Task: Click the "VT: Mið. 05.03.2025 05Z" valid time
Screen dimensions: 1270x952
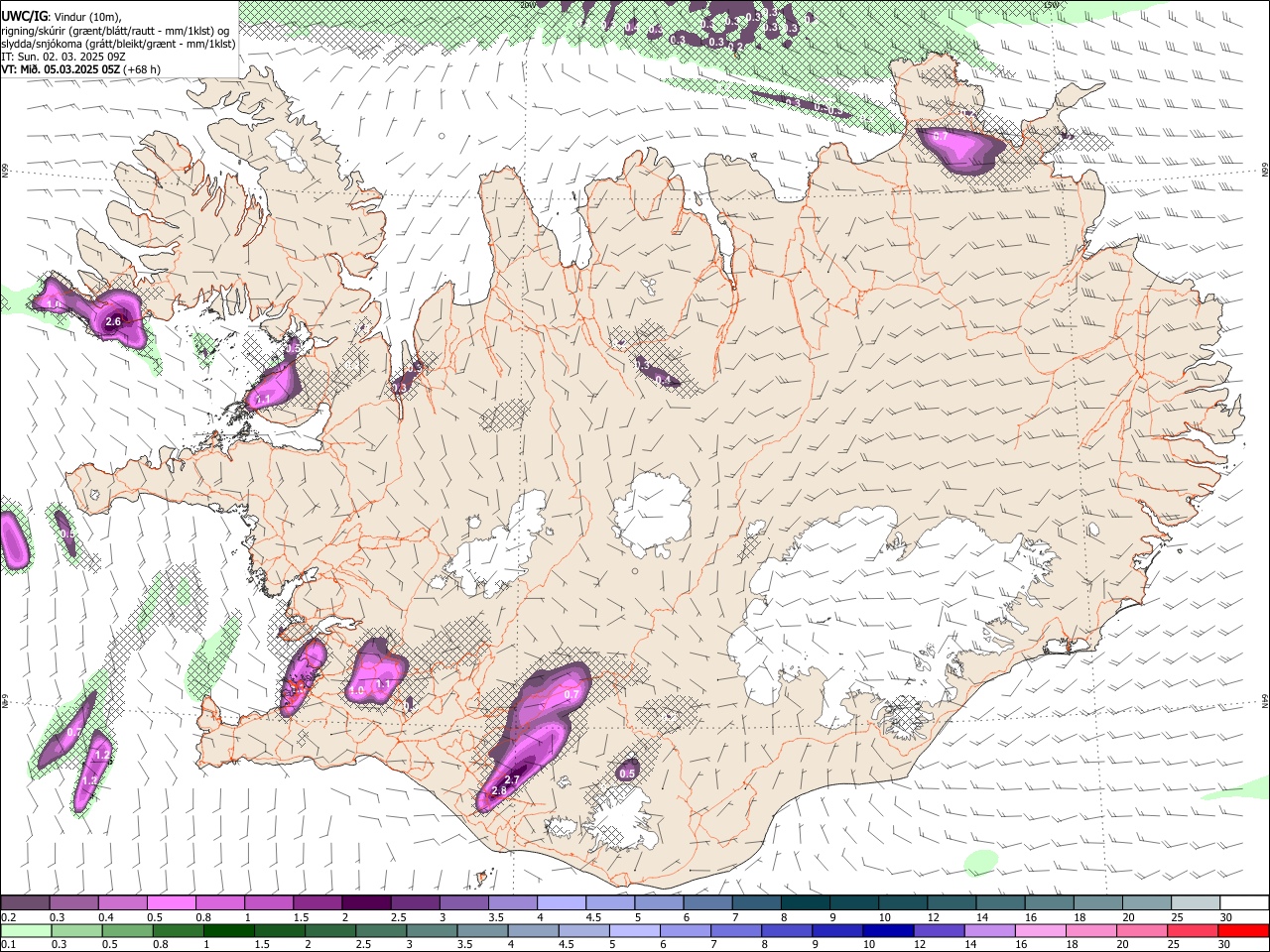Action: click(x=62, y=69)
